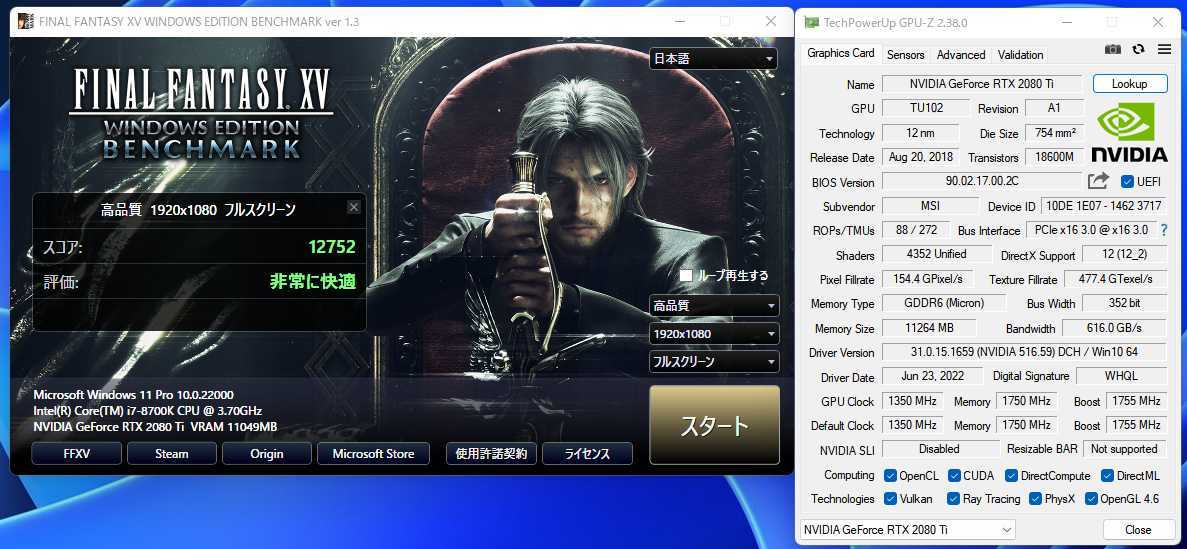Toggle the OpenCL checkbox
The width and height of the screenshot is (1187, 549).
(890, 476)
